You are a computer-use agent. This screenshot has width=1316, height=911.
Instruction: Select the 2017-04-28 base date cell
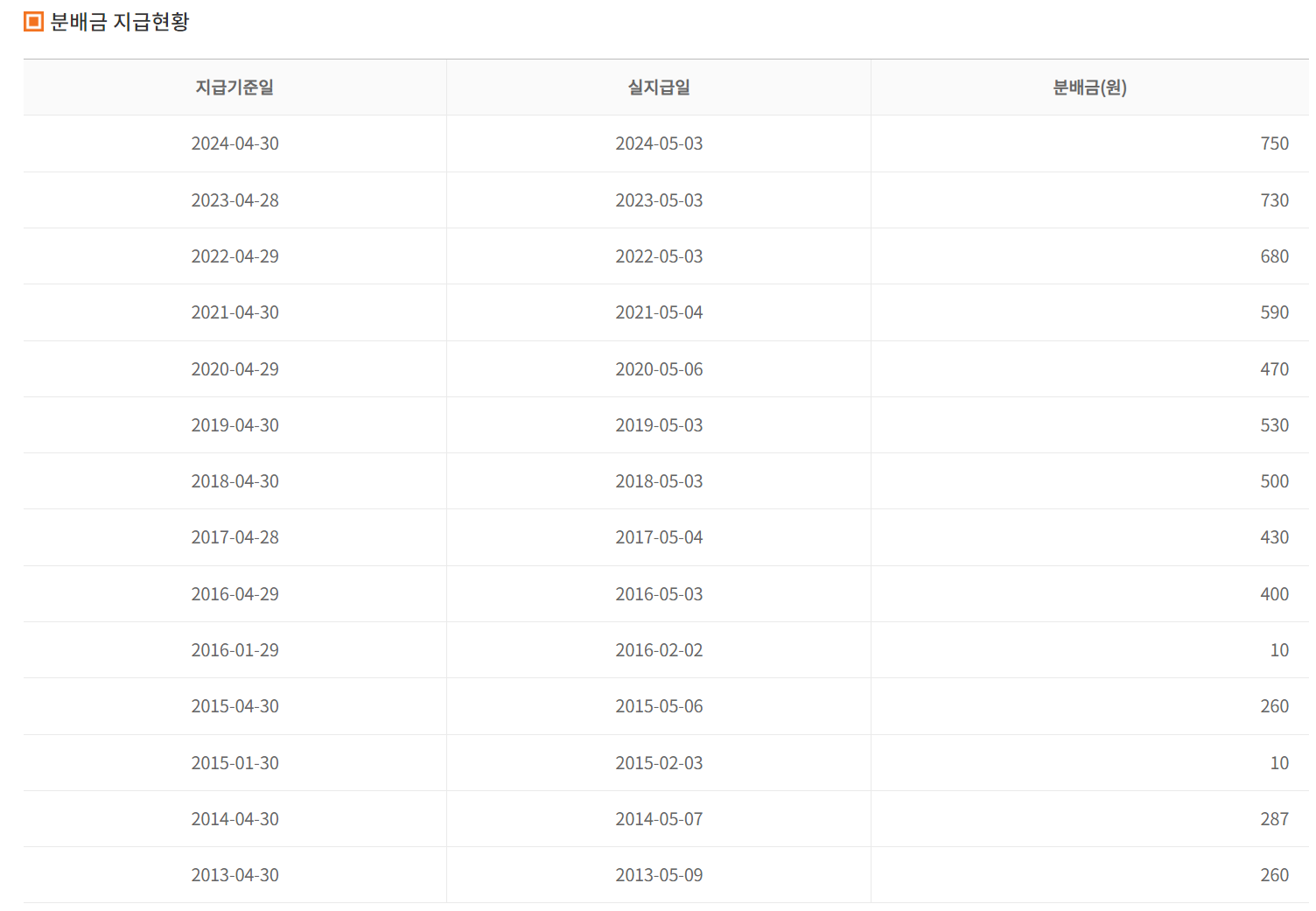pyautogui.click(x=235, y=537)
